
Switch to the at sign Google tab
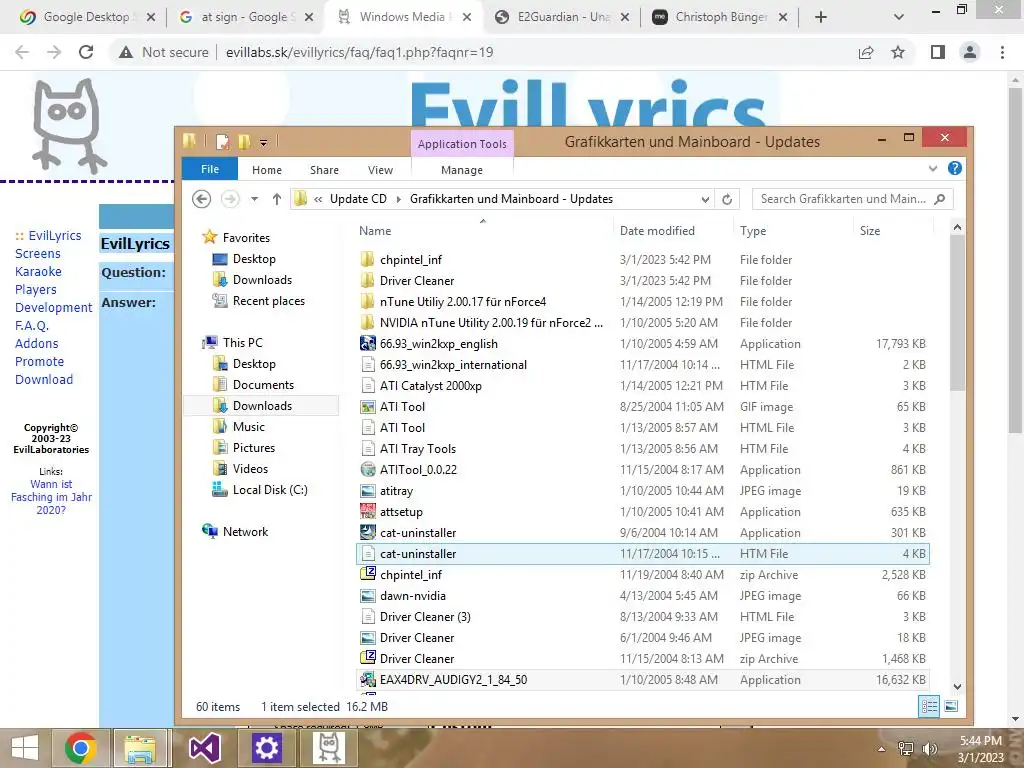246,17
